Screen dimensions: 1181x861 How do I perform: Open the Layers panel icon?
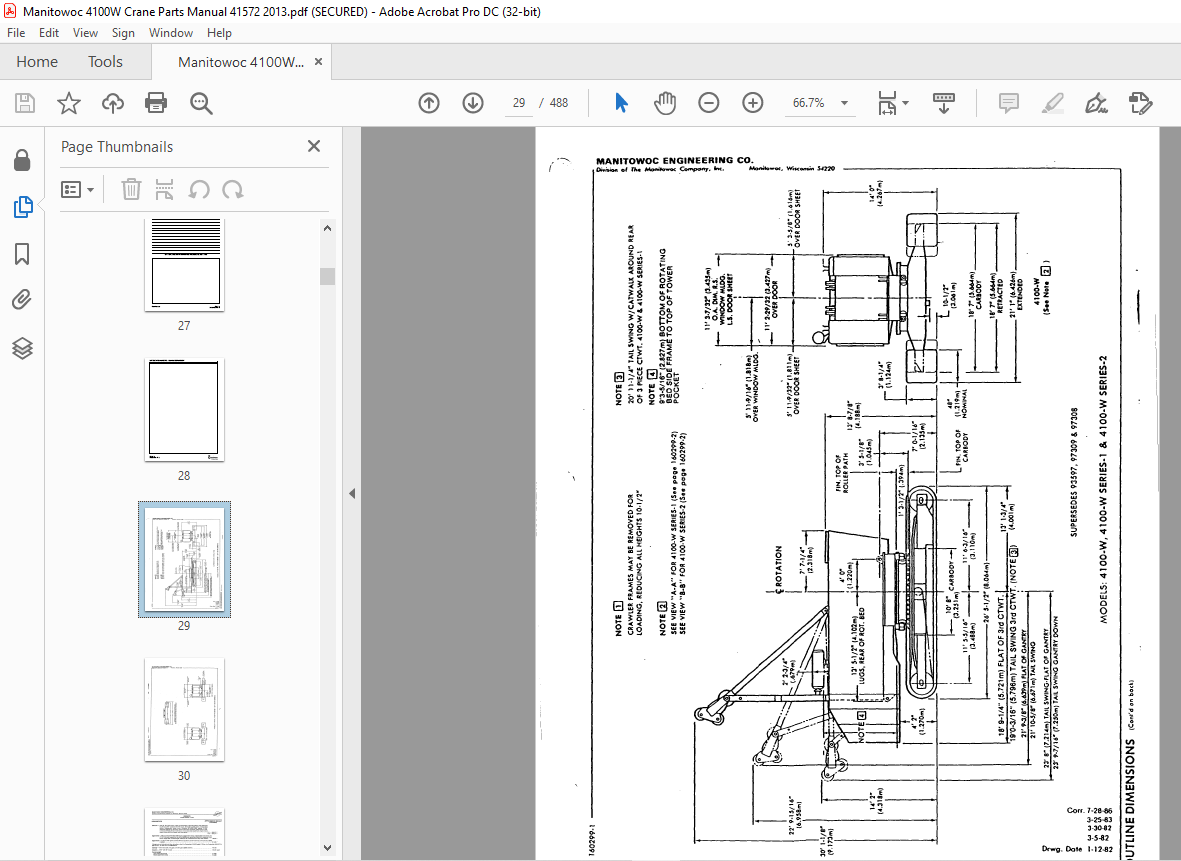click(x=23, y=348)
